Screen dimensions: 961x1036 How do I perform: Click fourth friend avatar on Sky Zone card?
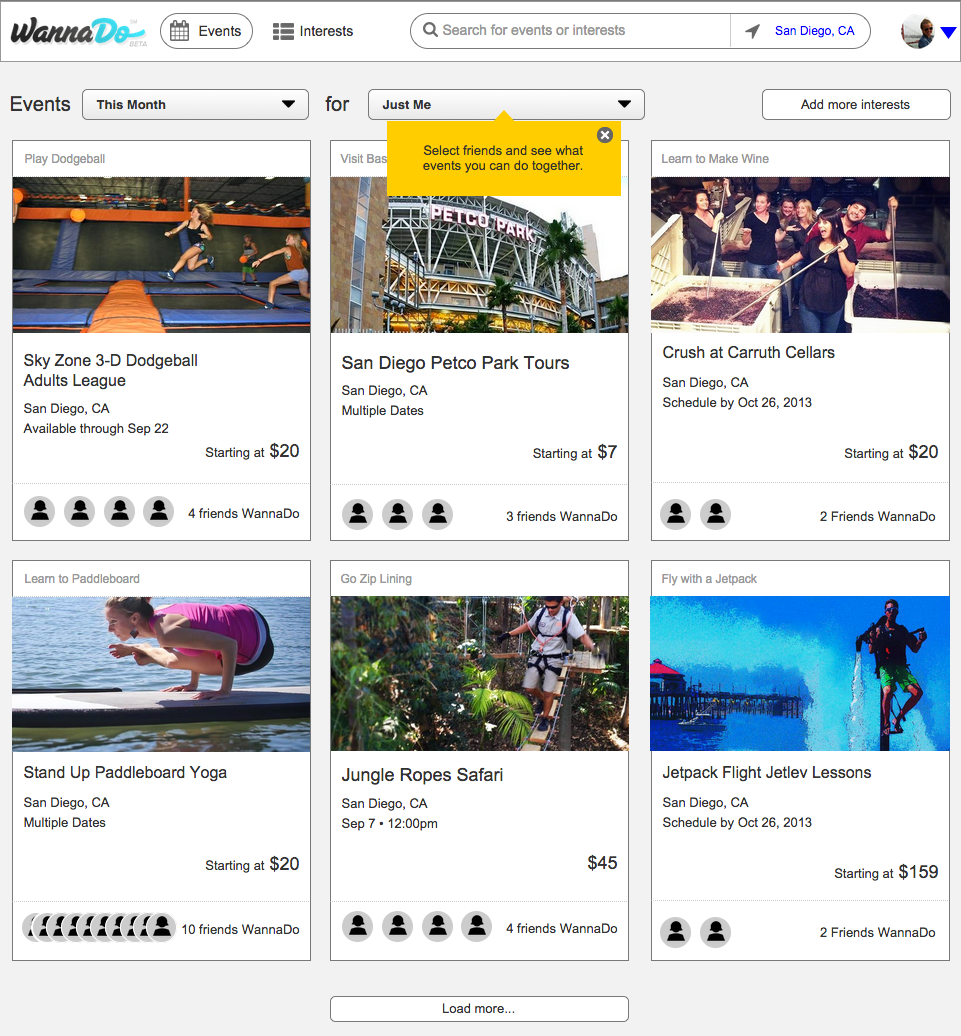(x=159, y=511)
